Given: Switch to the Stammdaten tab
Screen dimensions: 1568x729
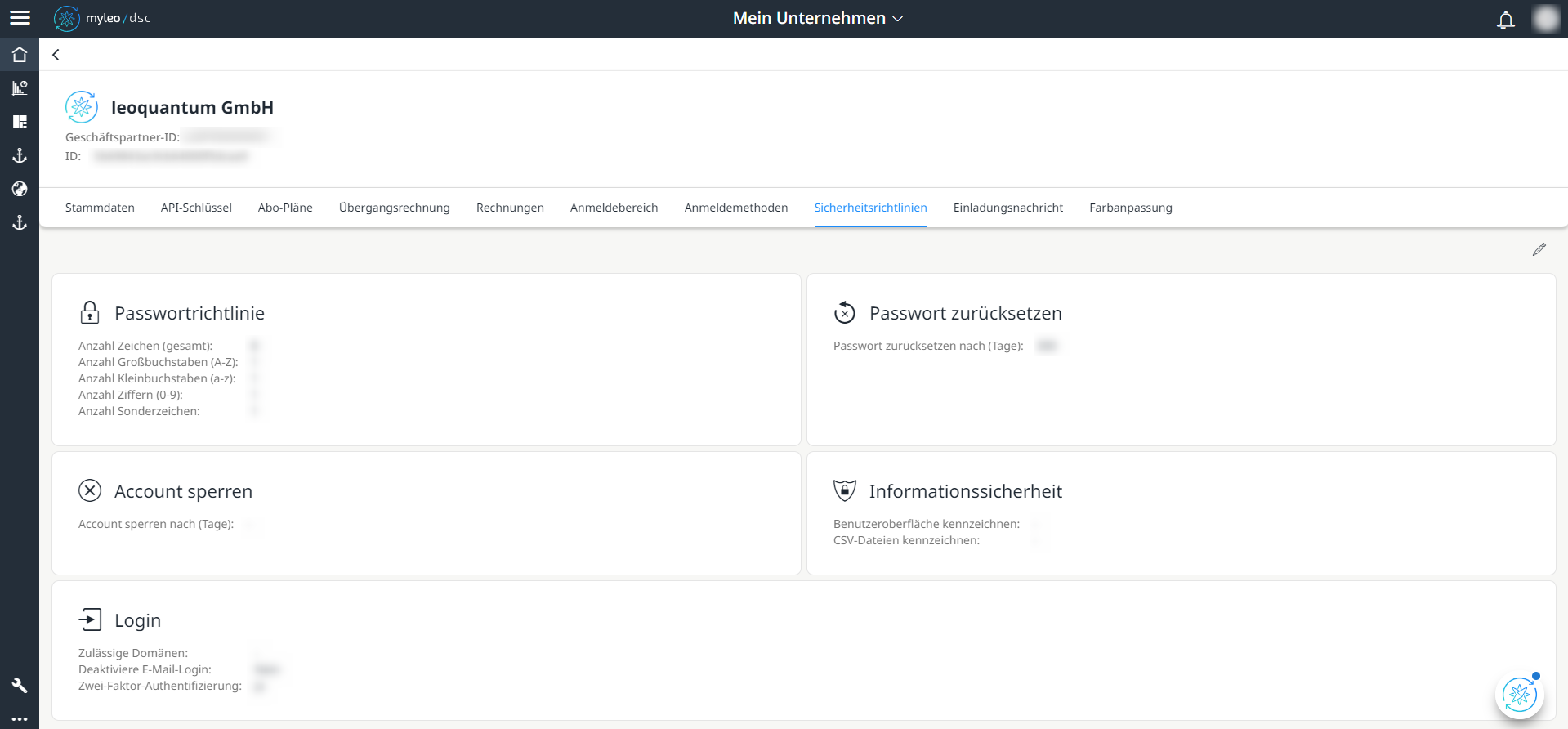Looking at the screenshot, I should pyautogui.click(x=100, y=208).
